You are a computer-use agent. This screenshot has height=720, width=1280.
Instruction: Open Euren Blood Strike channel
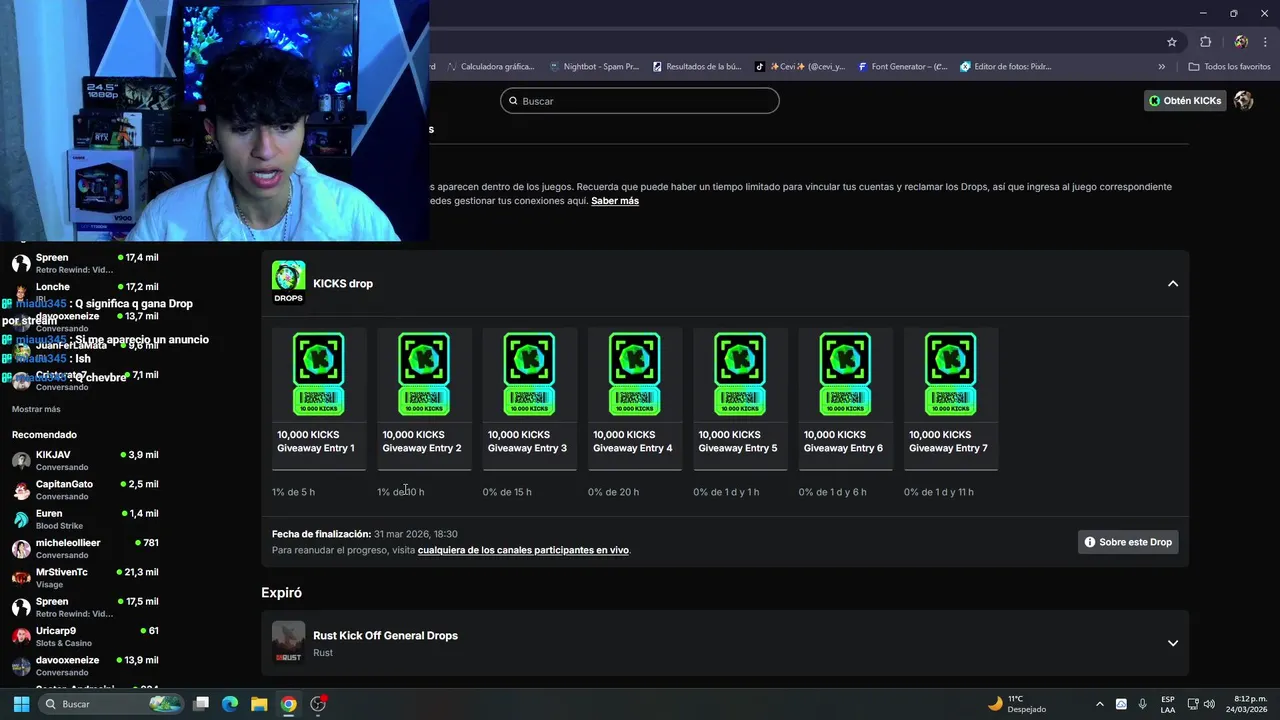[x=85, y=519]
